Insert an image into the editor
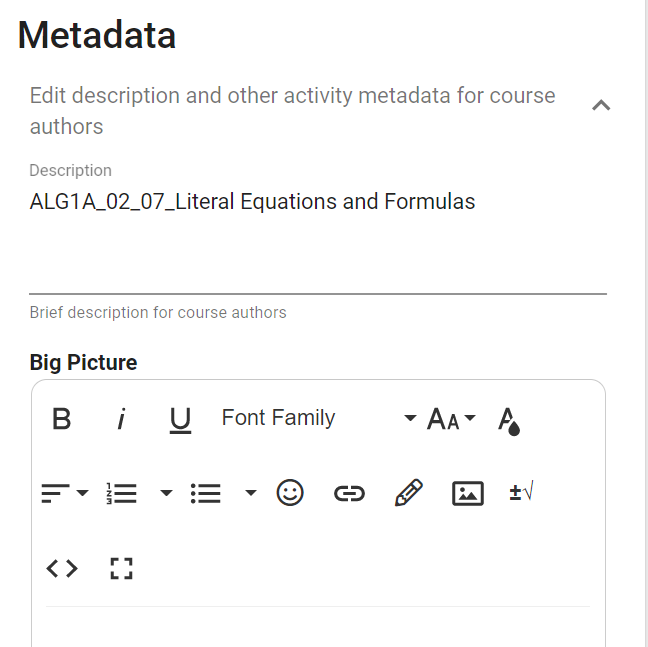Image resolution: width=648 pixels, height=647 pixels. [468, 493]
